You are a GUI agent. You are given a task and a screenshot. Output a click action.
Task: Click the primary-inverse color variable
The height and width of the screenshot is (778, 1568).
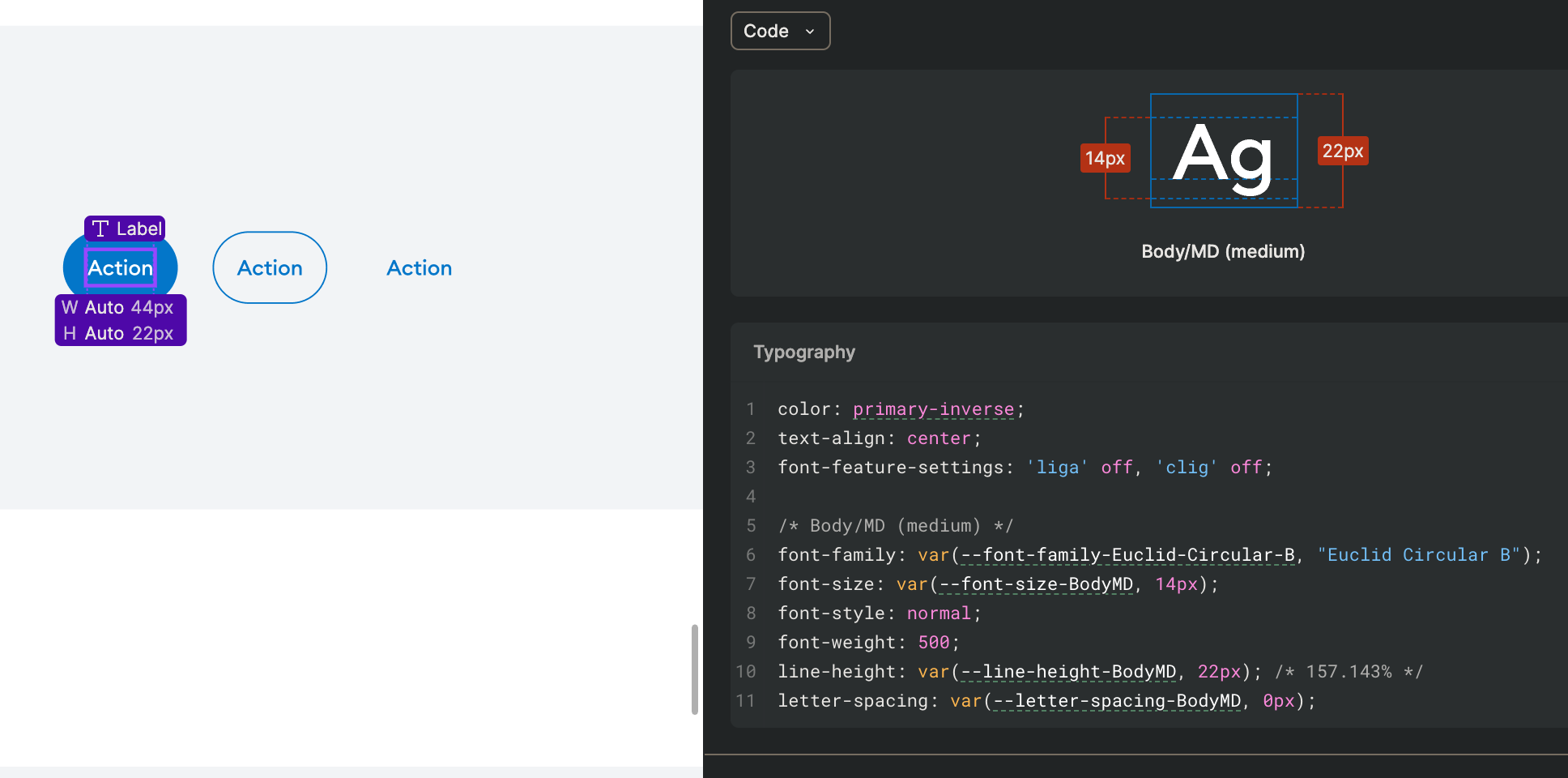[933, 409]
